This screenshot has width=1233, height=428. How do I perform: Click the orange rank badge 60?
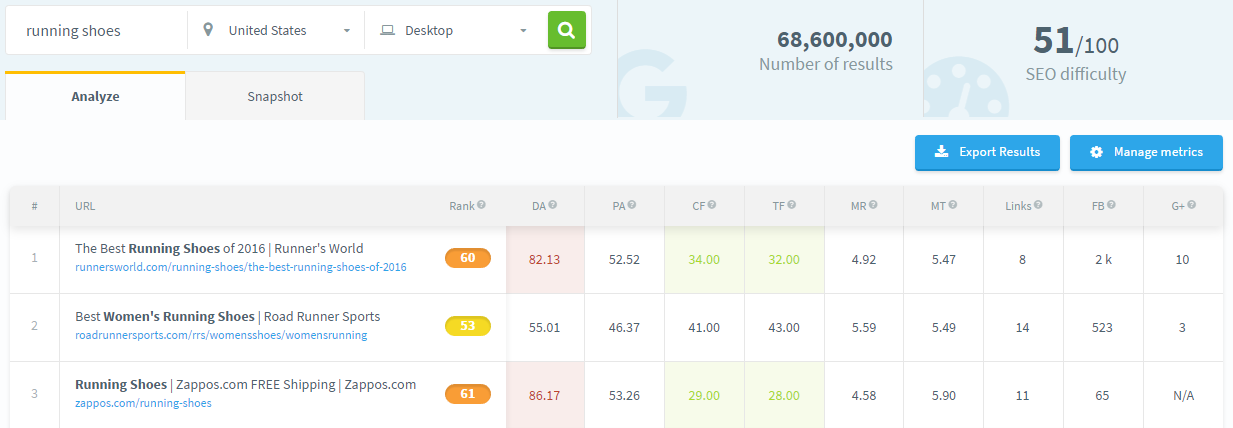(468, 258)
